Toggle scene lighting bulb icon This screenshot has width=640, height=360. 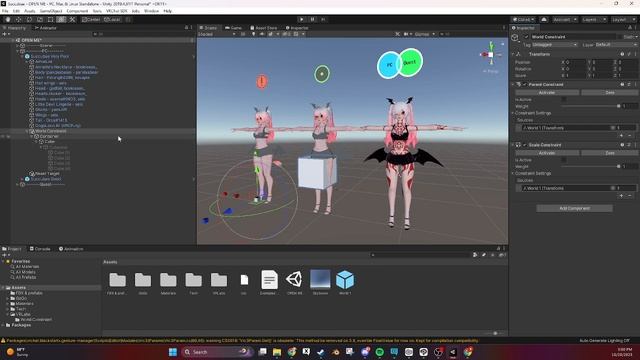[x=253, y=34]
